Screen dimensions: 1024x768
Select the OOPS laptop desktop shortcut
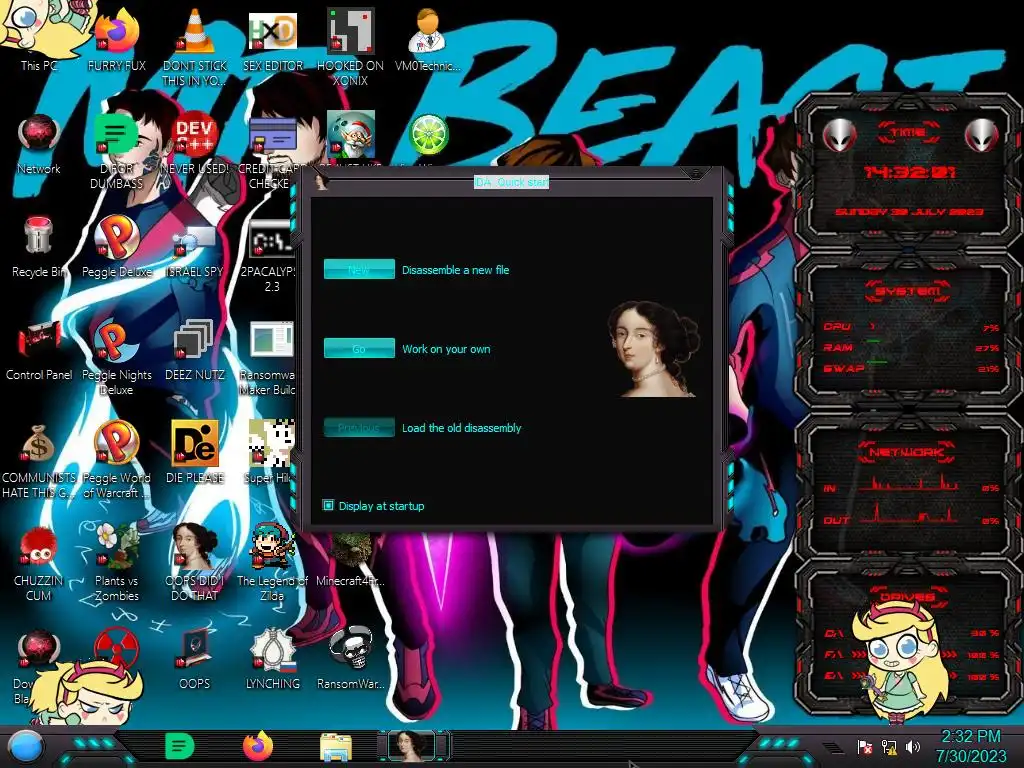click(195, 658)
